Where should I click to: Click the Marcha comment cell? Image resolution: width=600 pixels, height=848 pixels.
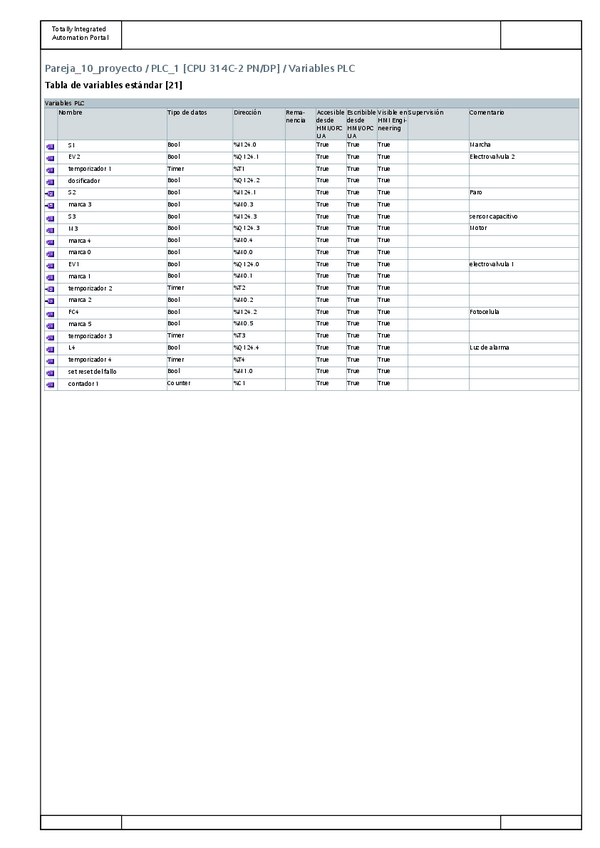pyautogui.click(x=524, y=145)
